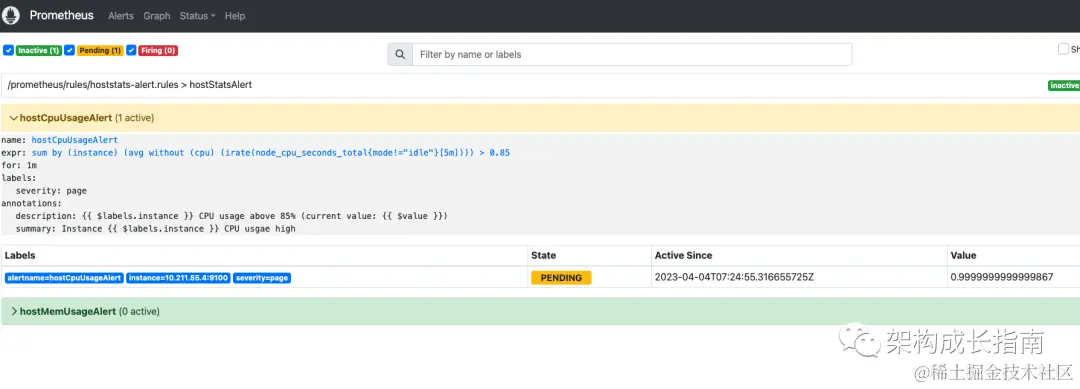Image resolution: width=1080 pixels, height=389 pixels.
Task: Open the Graph navigation item
Action: 156,16
